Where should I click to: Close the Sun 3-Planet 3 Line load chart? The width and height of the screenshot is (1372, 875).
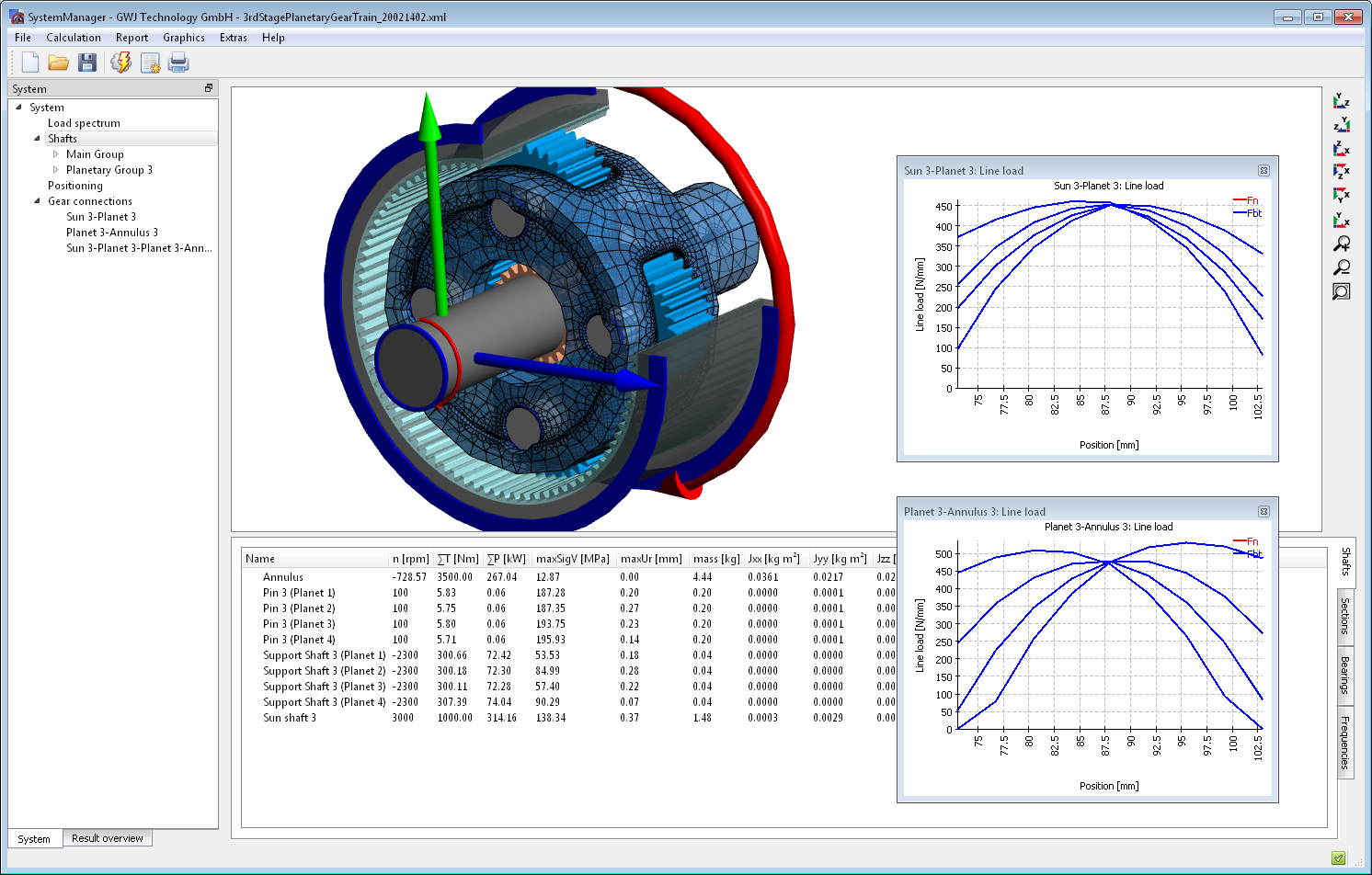point(1263,171)
